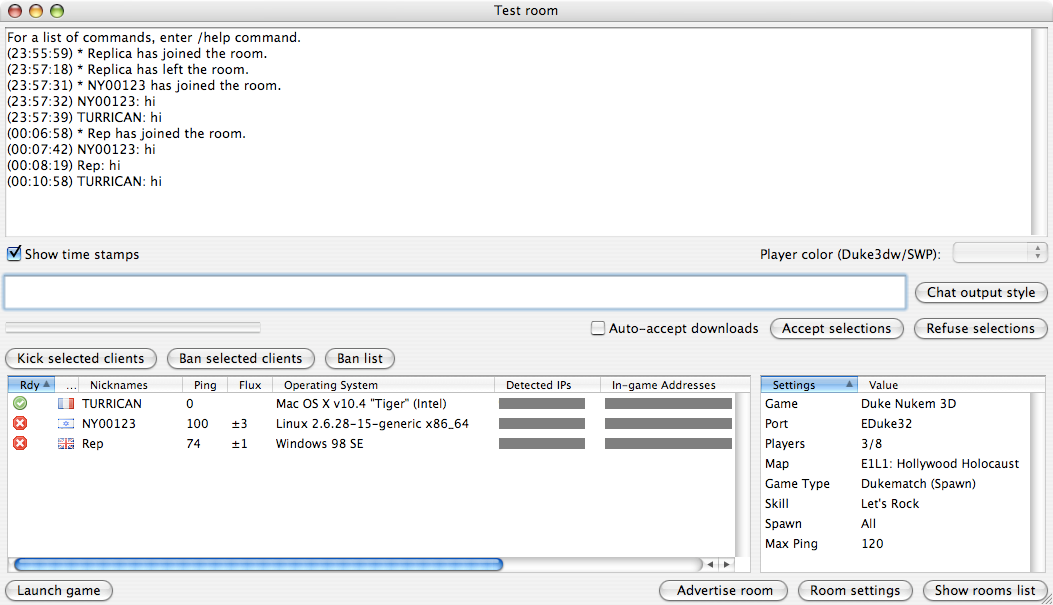
Task: Click the flag icon next to NY00123
Action: point(66,424)
